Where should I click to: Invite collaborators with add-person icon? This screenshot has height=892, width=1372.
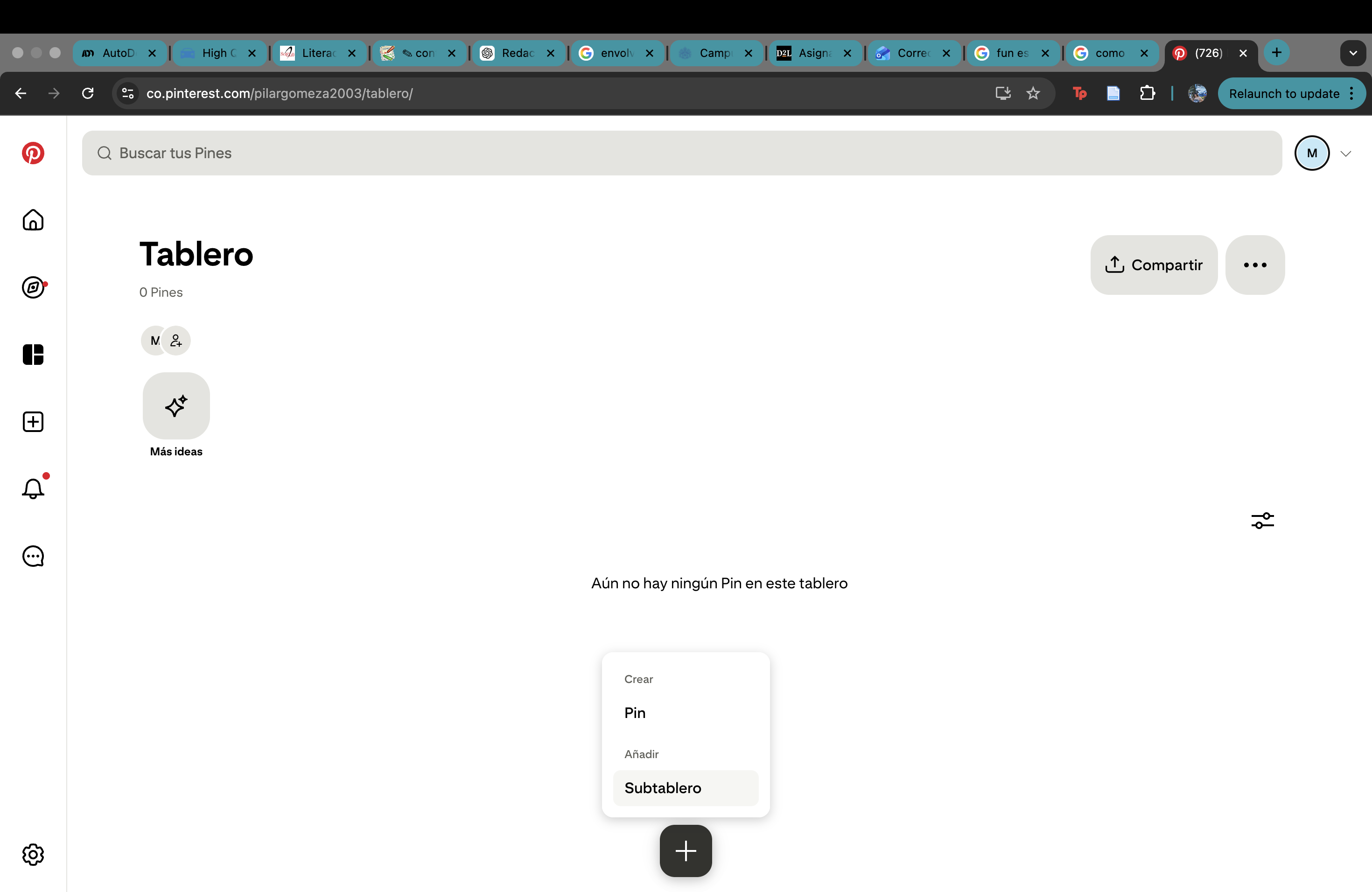click(176, 341)
